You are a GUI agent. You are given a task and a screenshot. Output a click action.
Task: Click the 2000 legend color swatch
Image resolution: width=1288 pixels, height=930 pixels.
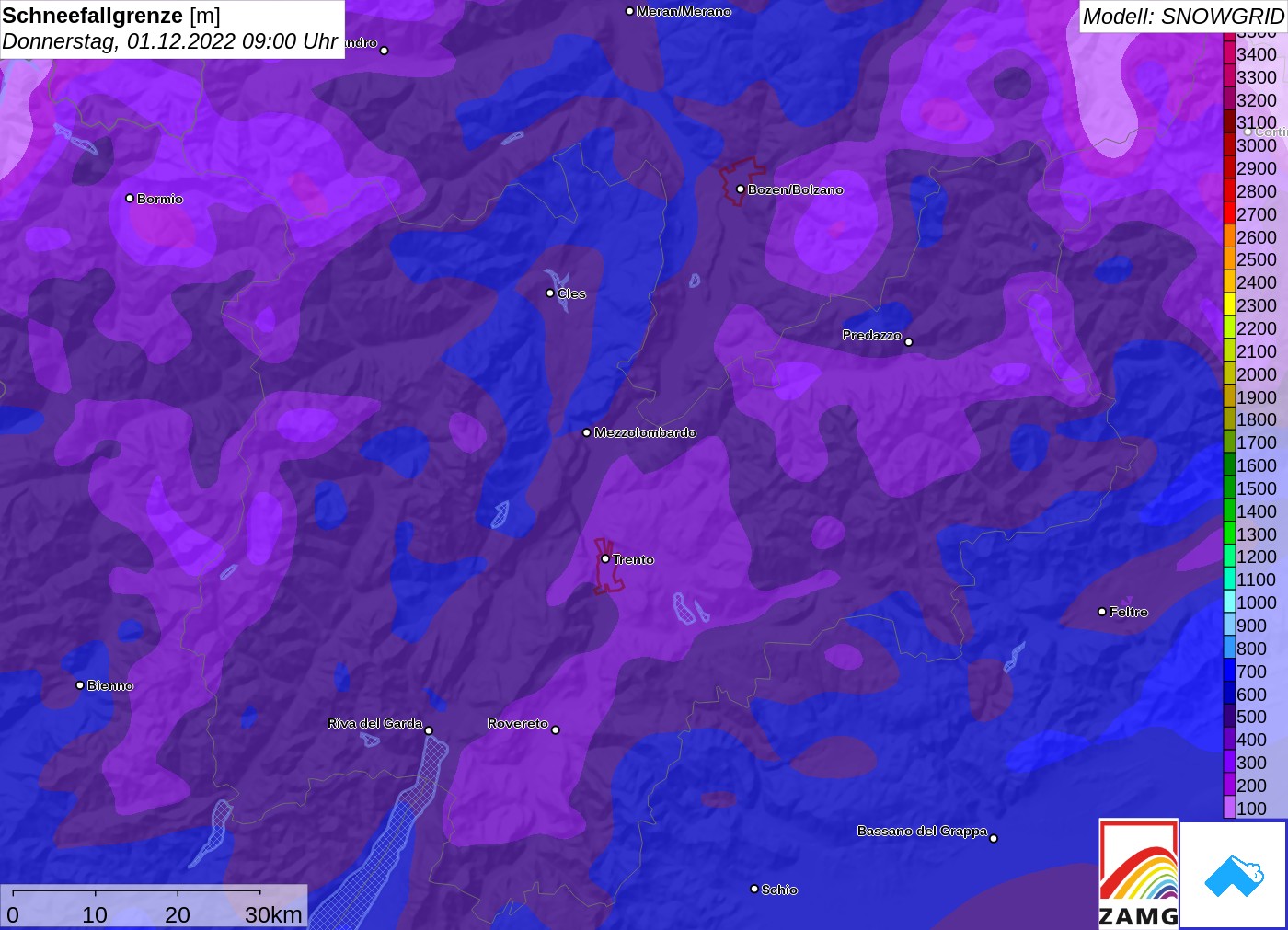point(1229,374)
